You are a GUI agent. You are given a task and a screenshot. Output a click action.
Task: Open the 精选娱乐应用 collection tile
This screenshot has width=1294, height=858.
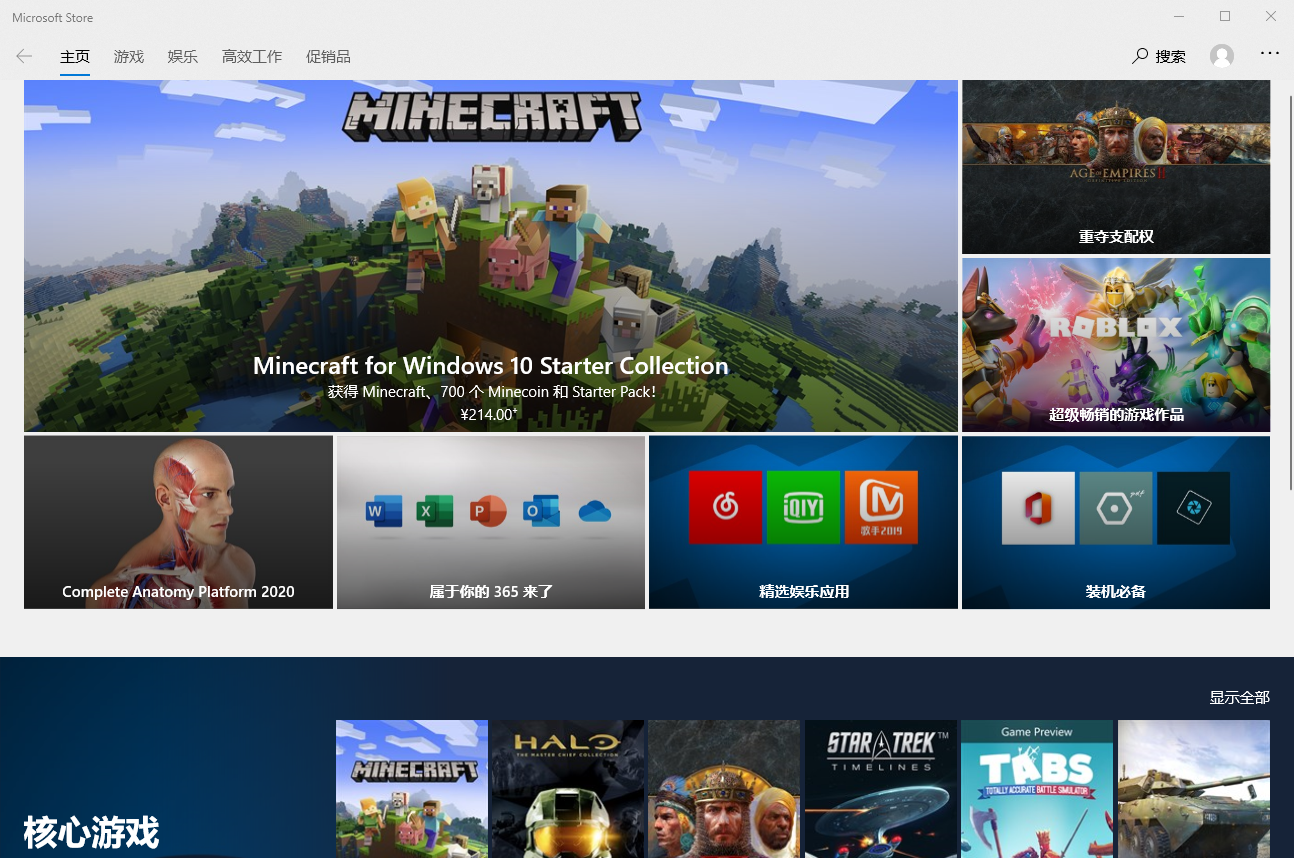[803, 522]
